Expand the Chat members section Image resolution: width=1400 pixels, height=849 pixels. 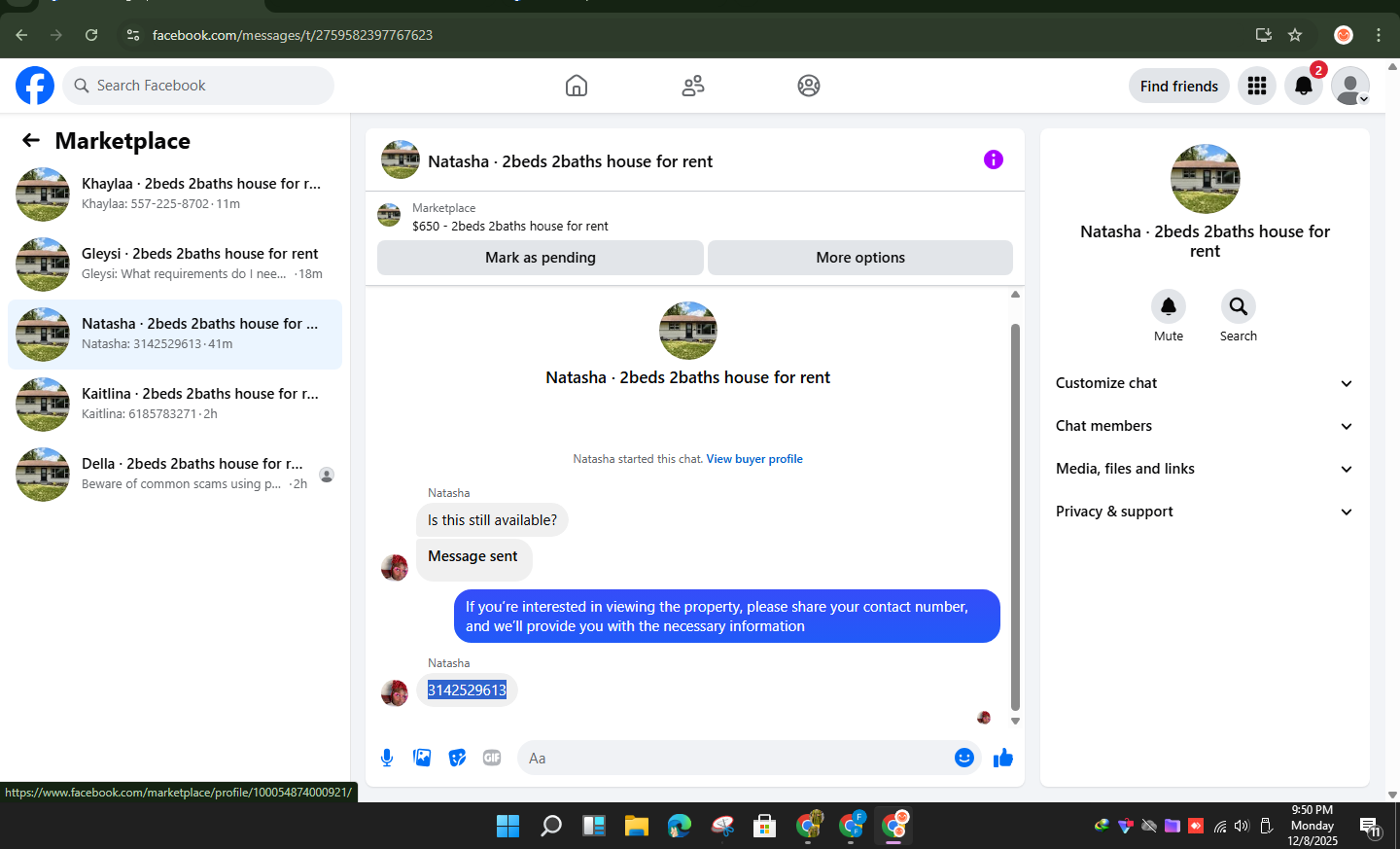click(1205, 426)
